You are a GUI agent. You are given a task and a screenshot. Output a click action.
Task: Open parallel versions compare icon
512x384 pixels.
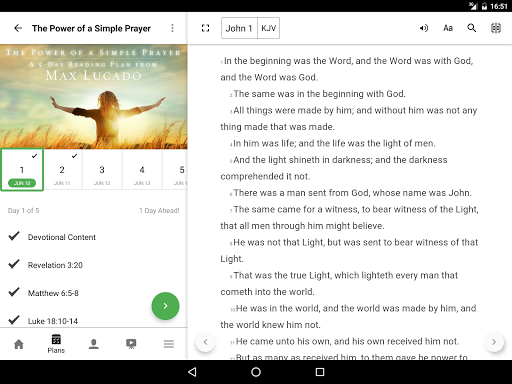click(496, 28)
